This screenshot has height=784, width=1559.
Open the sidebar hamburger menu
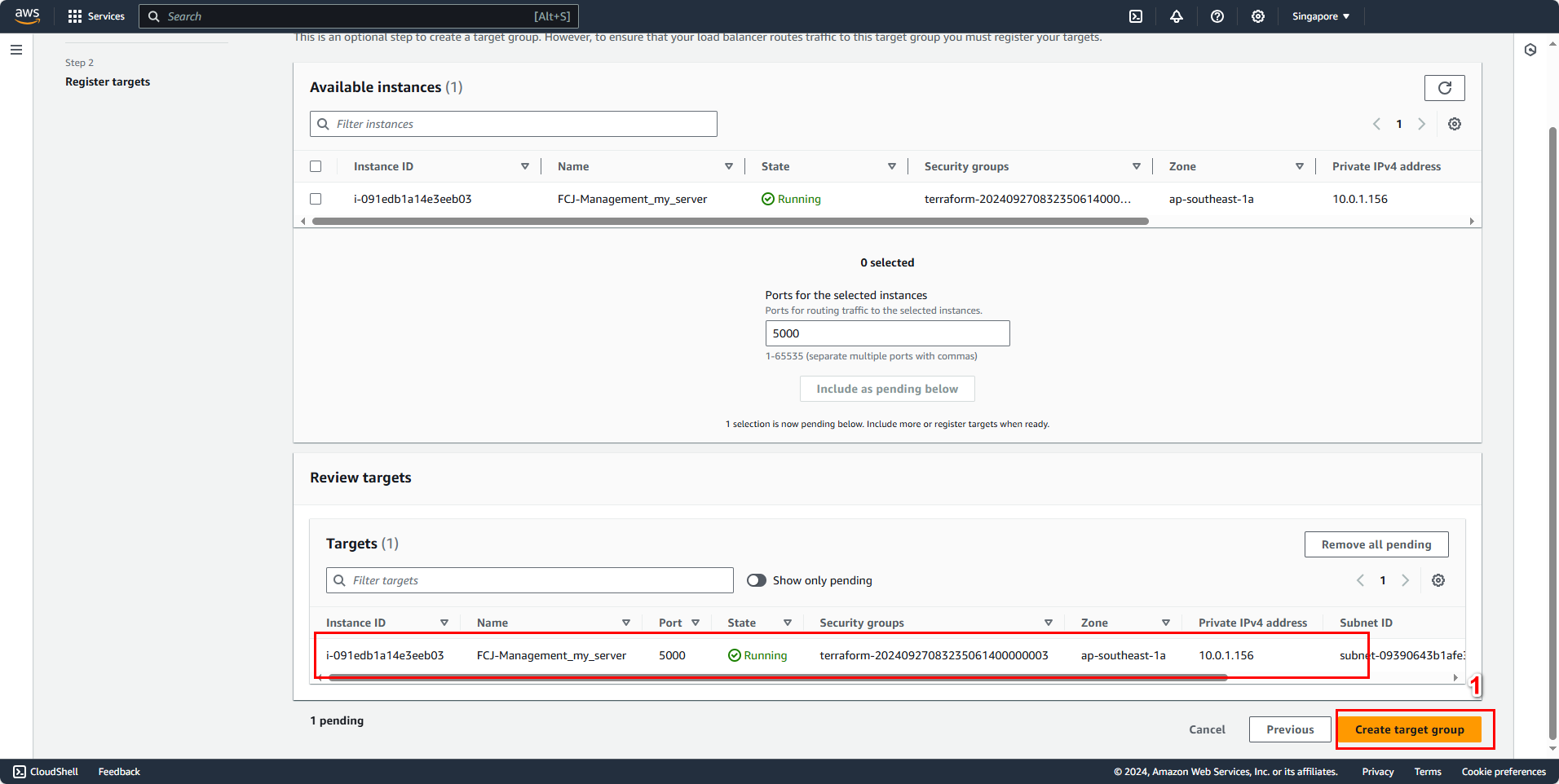(15, 50)
